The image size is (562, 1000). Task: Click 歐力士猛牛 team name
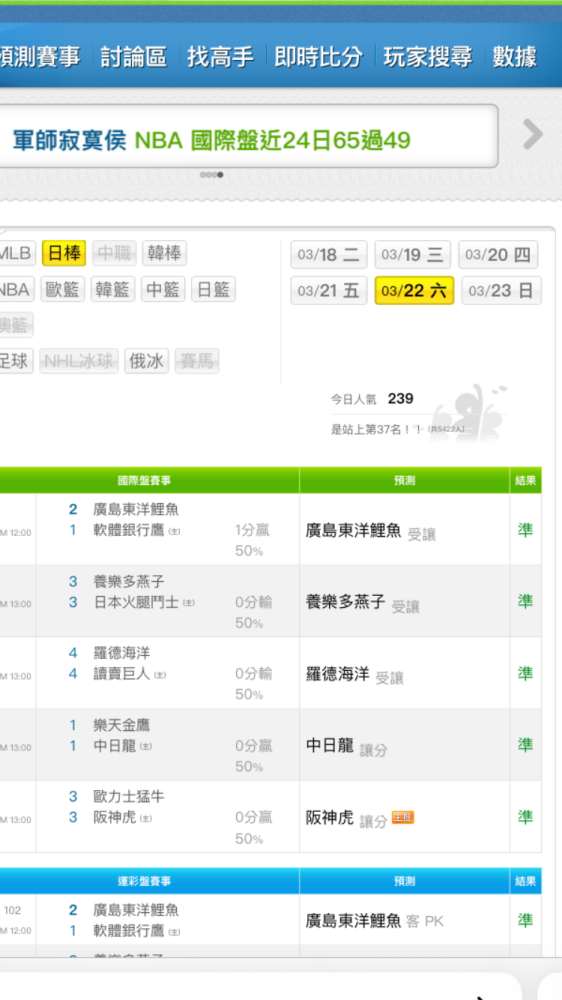[128, 797]
